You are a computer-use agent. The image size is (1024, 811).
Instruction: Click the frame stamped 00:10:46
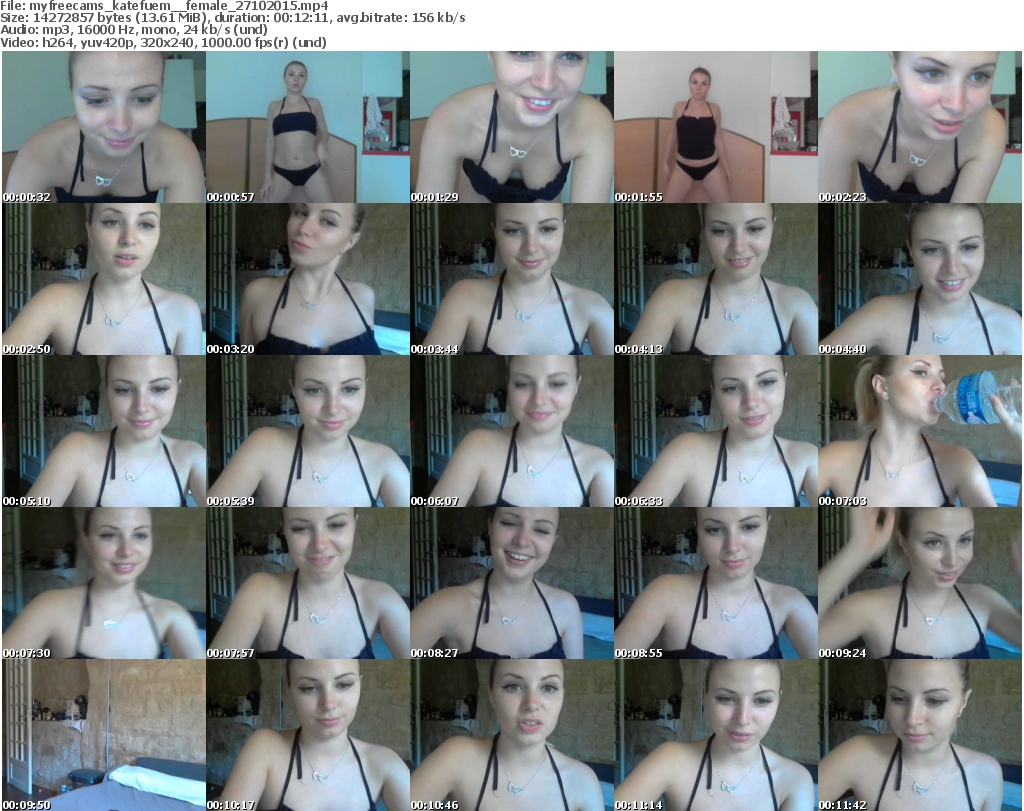(x=512, y=735)
